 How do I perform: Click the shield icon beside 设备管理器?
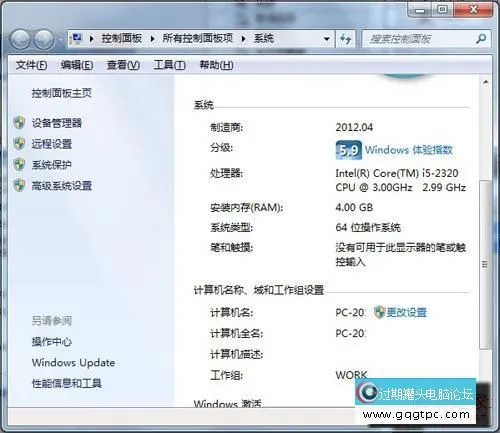tap(20, 123)
